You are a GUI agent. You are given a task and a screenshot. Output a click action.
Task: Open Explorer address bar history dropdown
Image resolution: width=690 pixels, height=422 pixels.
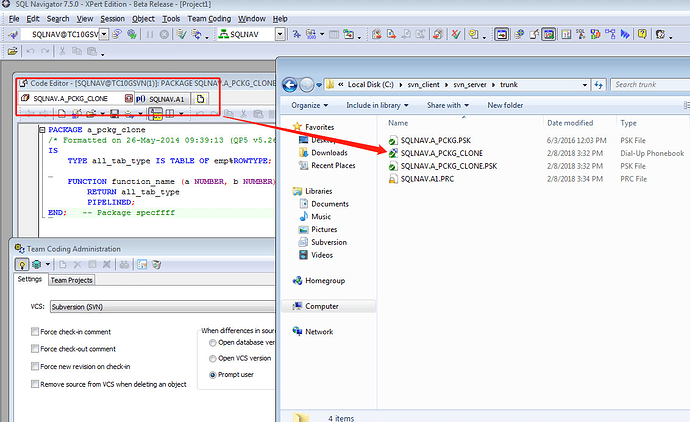[584, 85]
